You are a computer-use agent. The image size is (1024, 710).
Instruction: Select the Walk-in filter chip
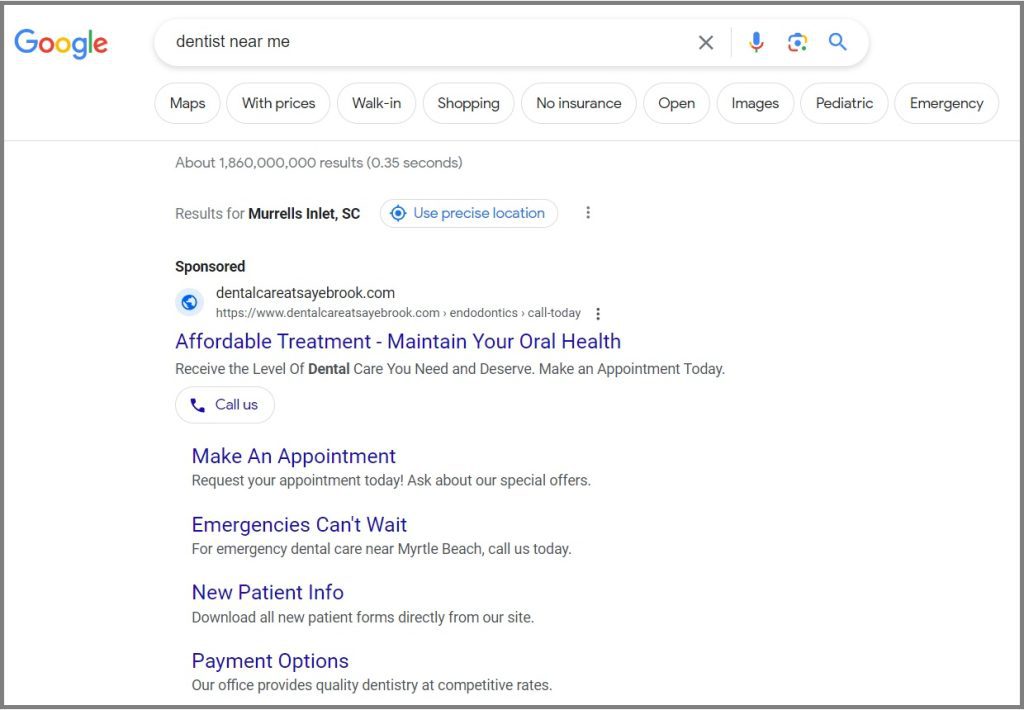click(x=376, y=103)
